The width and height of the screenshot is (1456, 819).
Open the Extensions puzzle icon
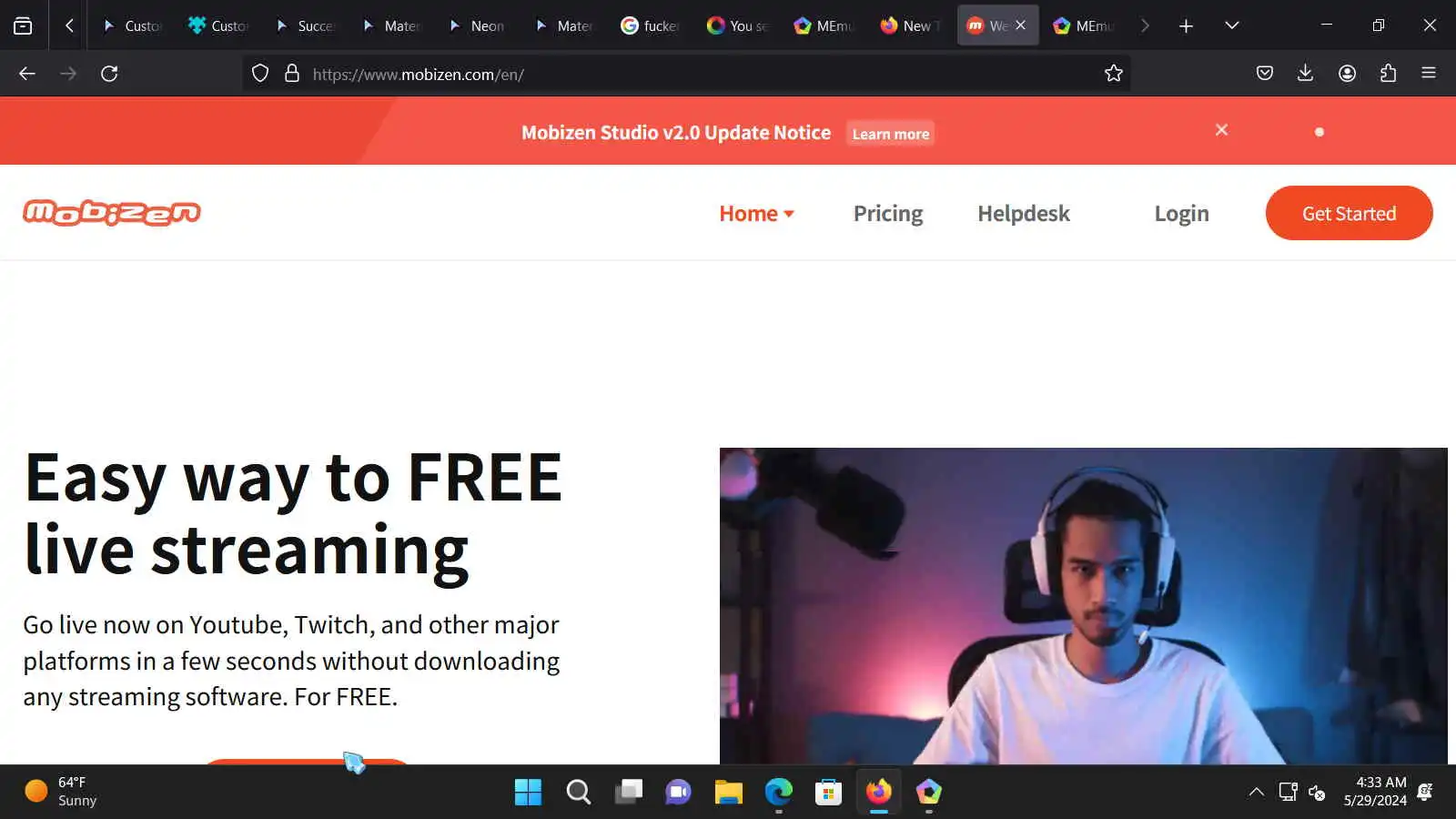coord(1388,74)
